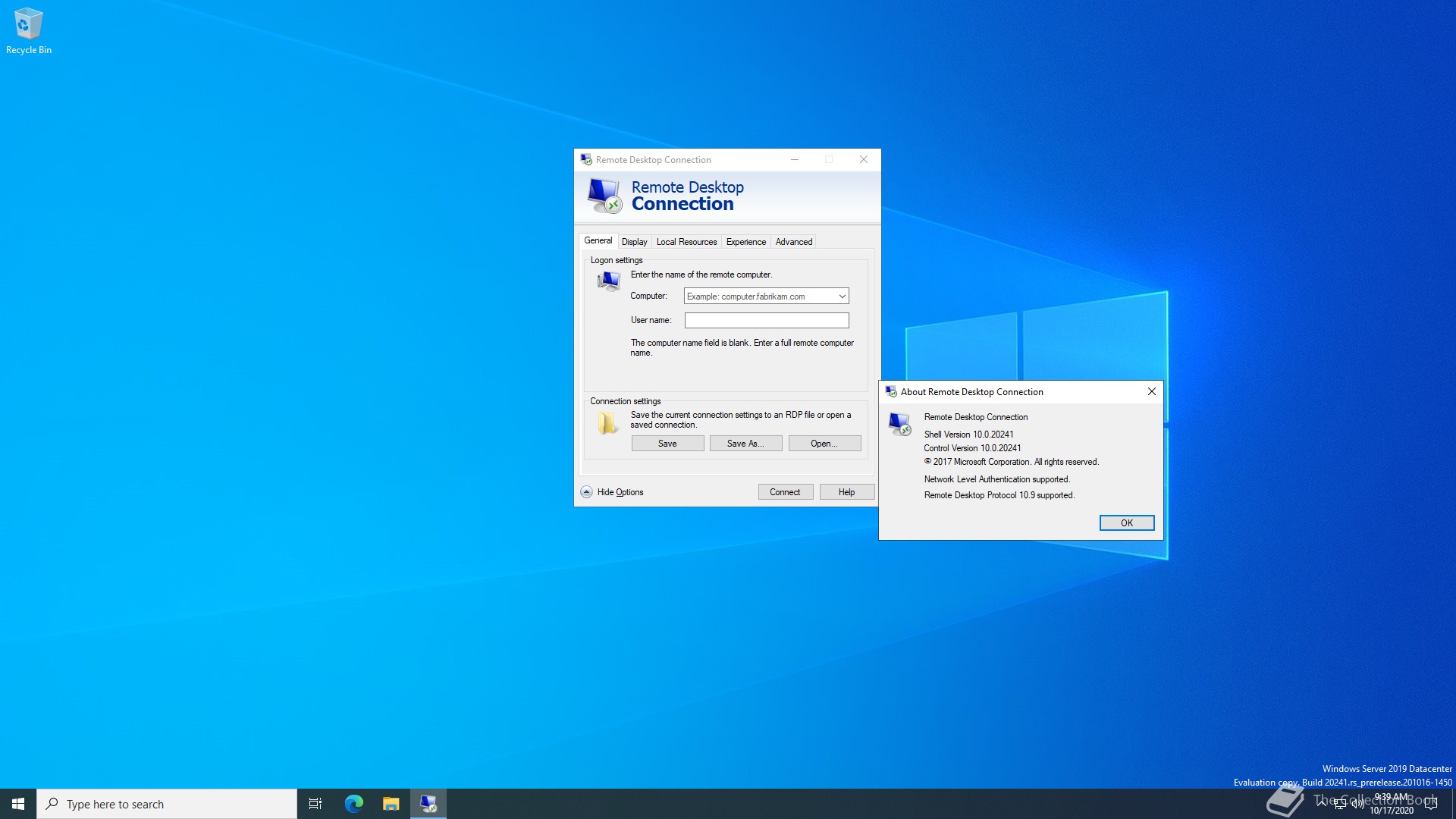Click the Connect button
1456x819 pixels.
(785, 492)
